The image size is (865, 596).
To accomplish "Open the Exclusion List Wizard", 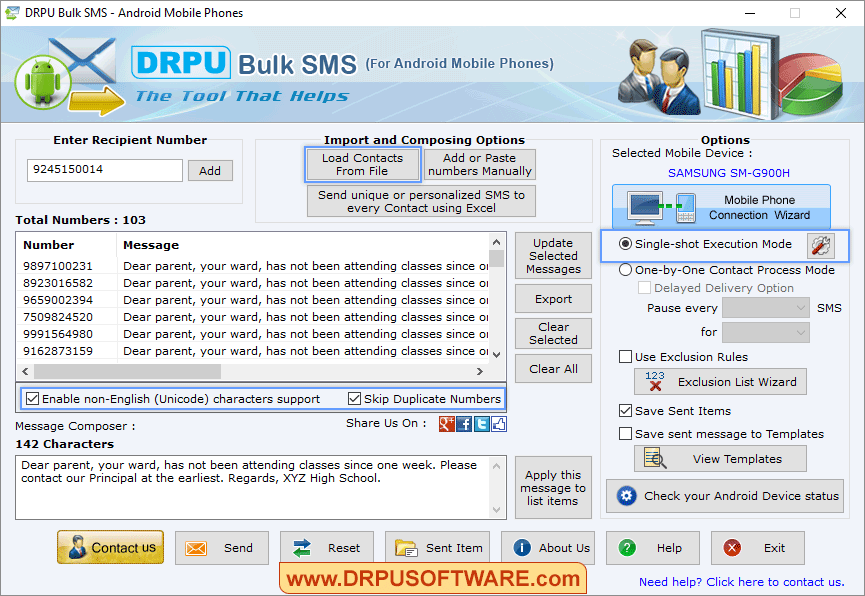I will pos(720,382).
